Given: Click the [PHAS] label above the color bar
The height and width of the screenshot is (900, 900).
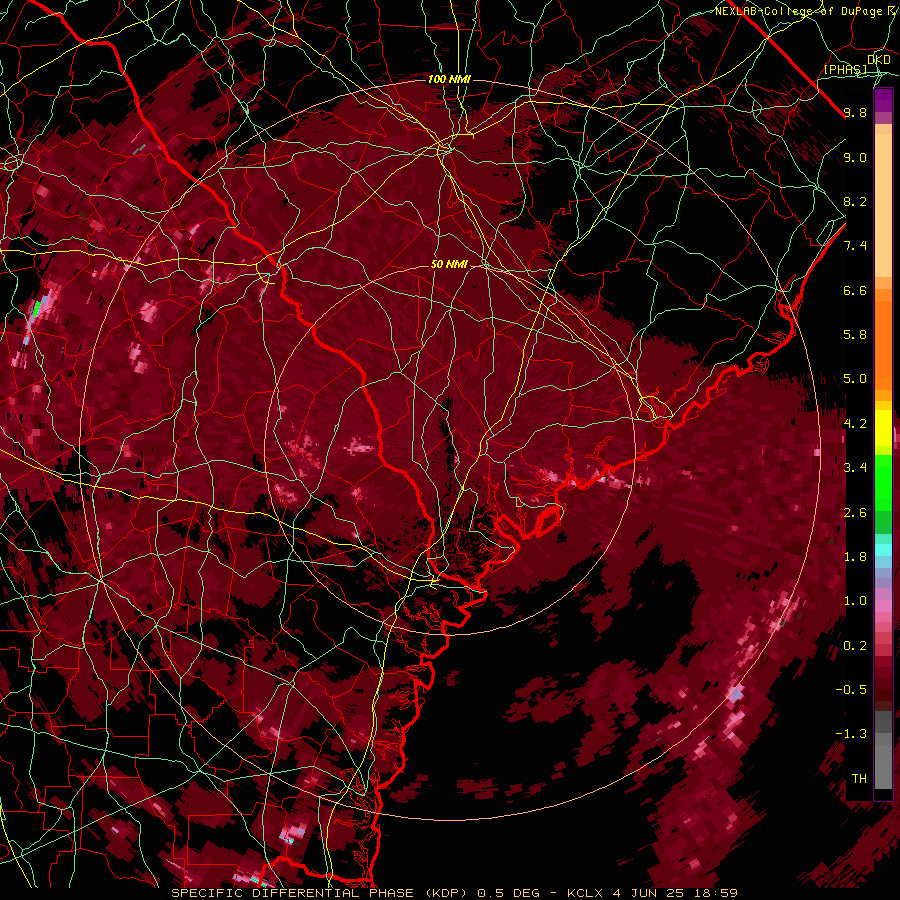Looking at the screenshot, I should pyautogui.click(x=845, y=69).
